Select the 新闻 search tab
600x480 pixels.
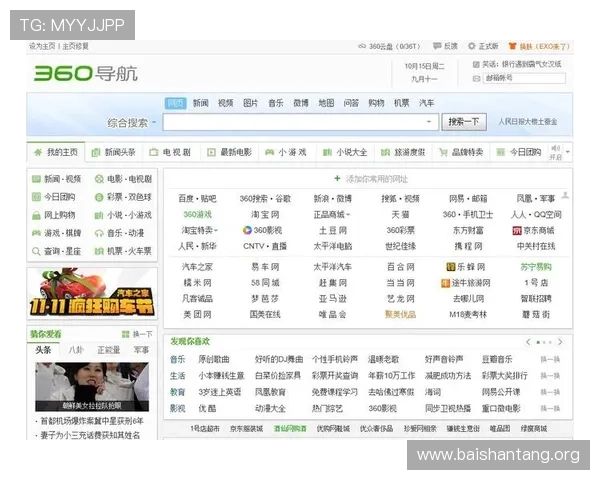pos(201,103)
